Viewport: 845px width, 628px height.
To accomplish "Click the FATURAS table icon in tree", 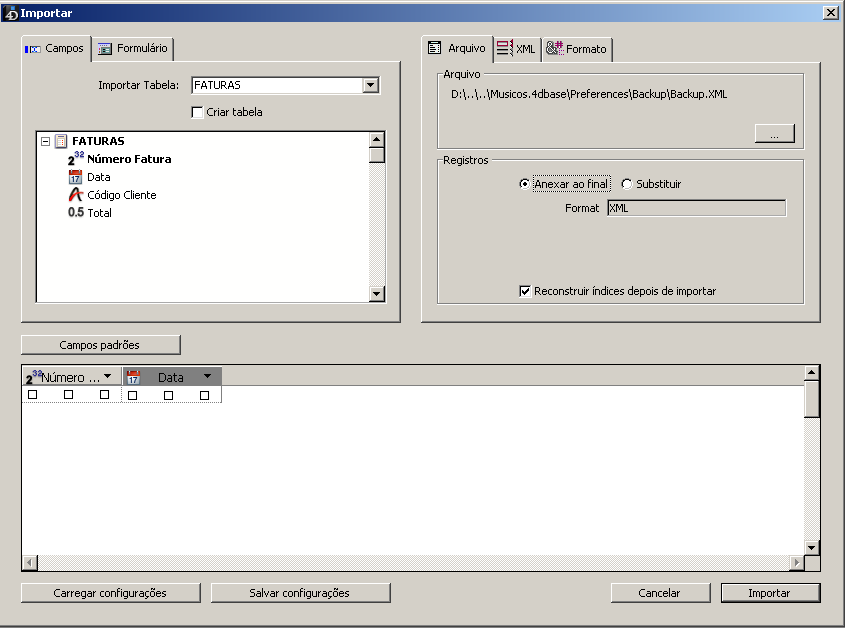I will tap(61, 141).
